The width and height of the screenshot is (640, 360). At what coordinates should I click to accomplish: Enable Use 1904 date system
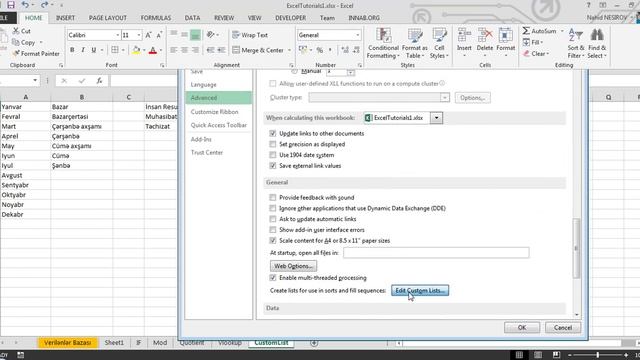pyautogui.click(x=273, y=155)
